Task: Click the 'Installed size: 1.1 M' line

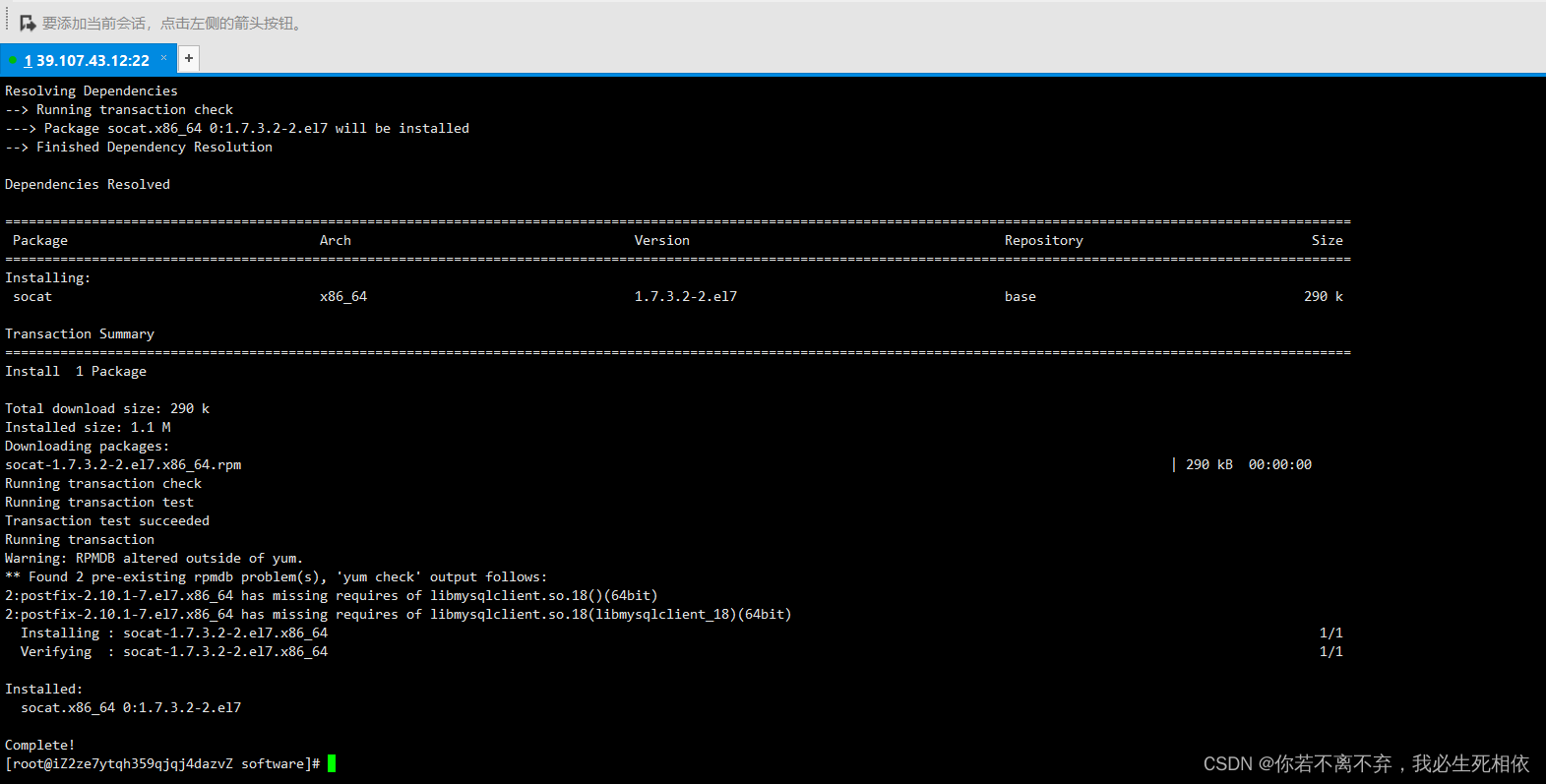Action: (x=88, y=427)
